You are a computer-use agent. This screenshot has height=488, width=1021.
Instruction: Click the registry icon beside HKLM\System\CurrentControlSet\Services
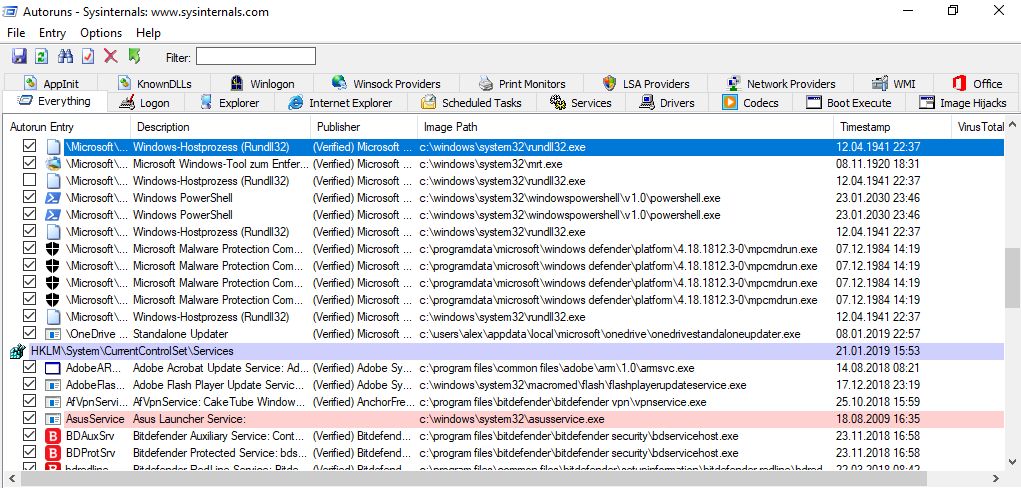(x=18, y=351)
